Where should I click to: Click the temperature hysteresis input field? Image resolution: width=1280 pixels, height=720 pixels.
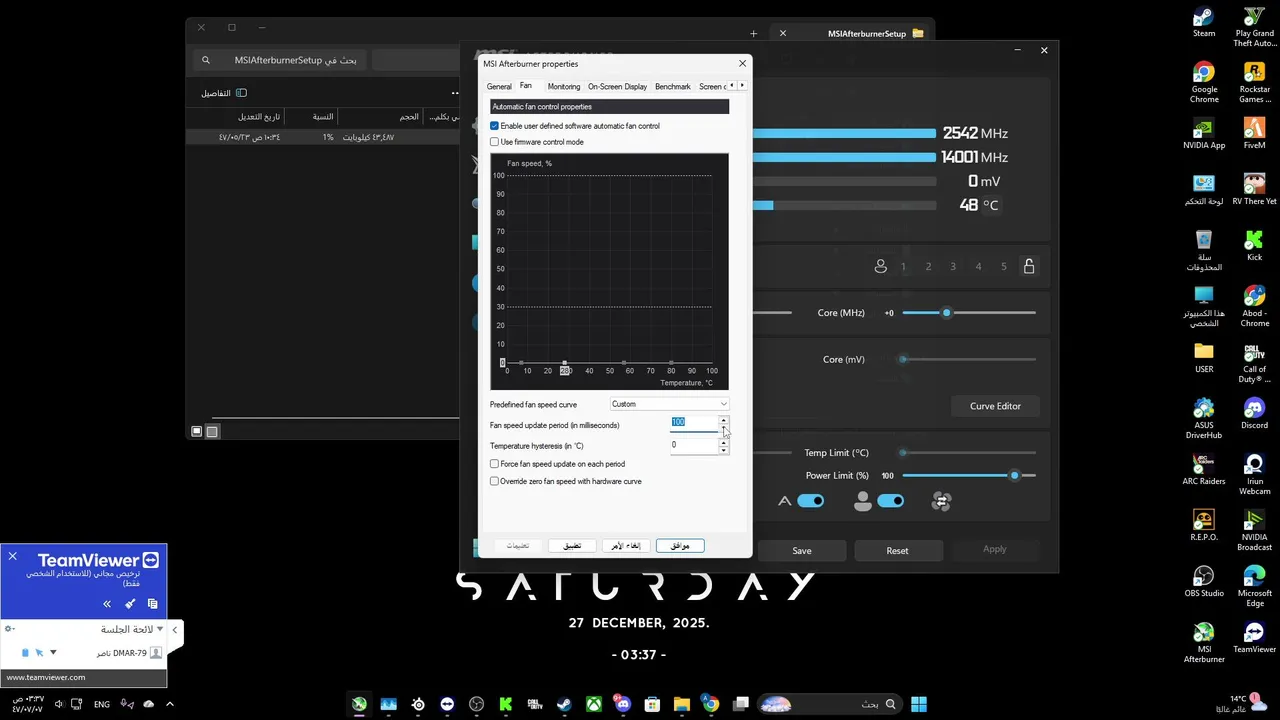click(x=694, y=445)
